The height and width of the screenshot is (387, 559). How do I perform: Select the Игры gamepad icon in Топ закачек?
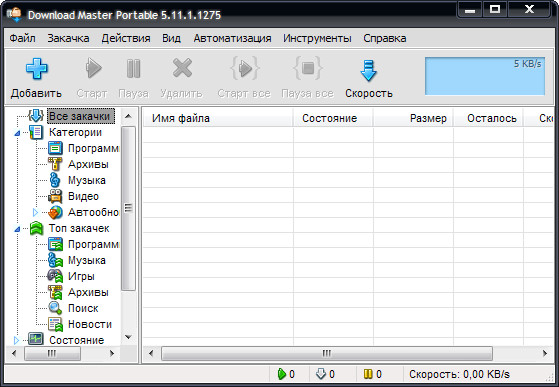(x=55, y=276)
